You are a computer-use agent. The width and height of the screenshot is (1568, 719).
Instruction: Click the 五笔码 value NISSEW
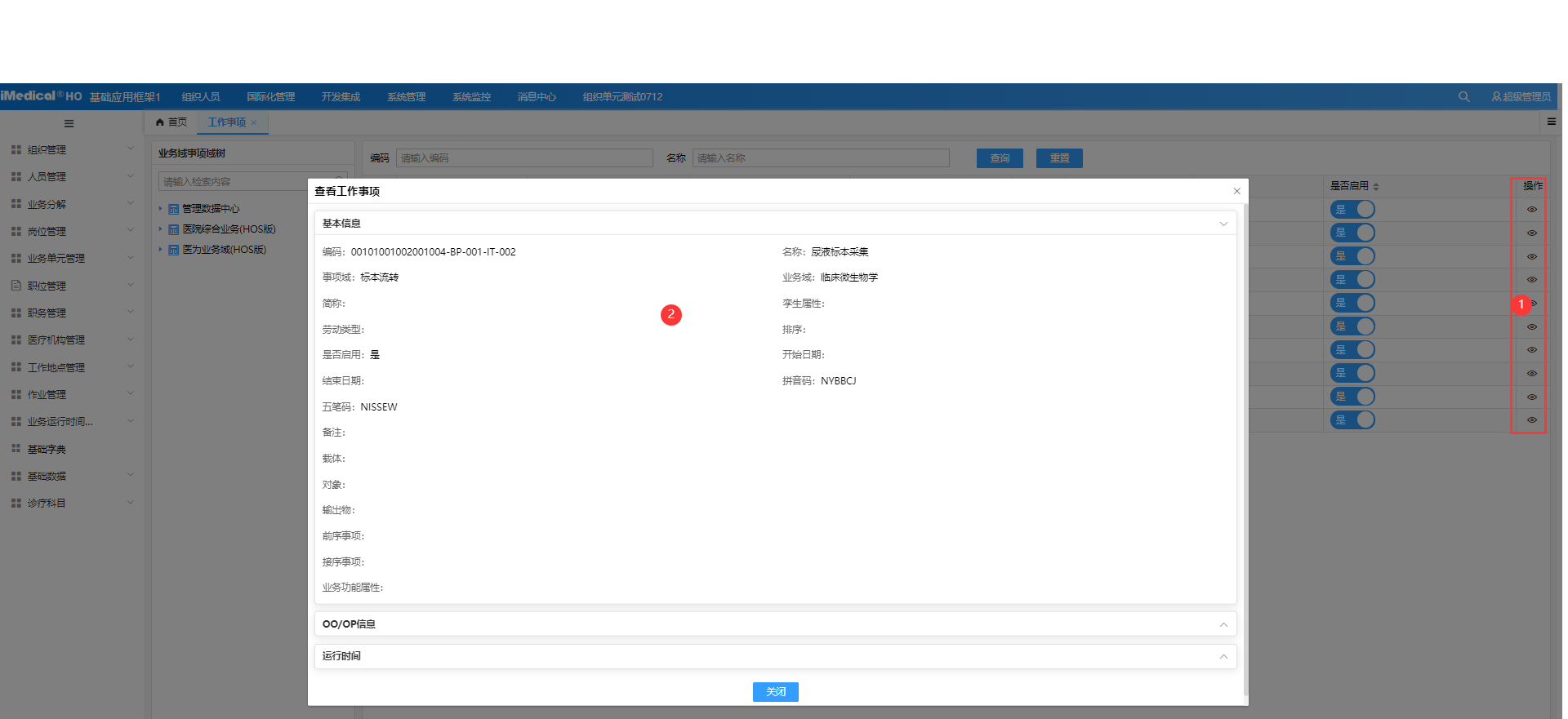379,407
